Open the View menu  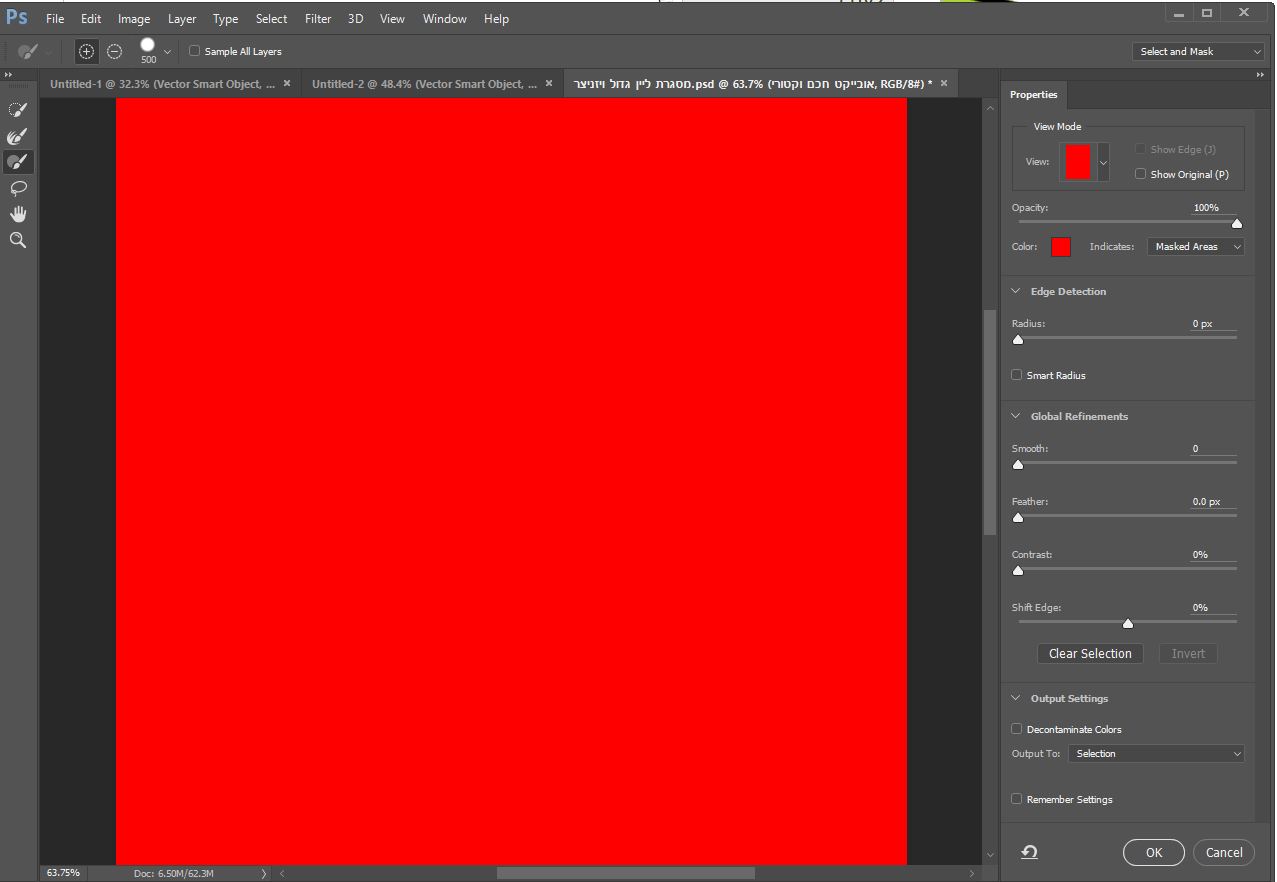392,18
